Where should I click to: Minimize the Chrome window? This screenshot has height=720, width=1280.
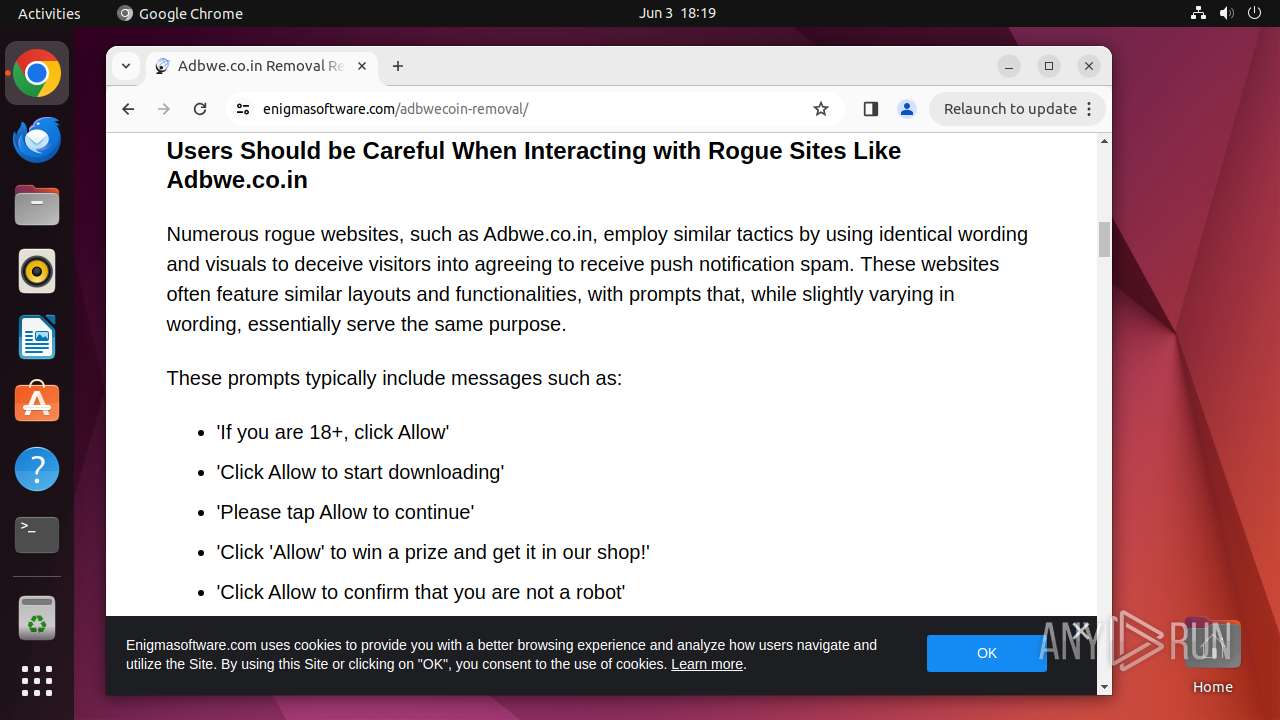[x=1009, y=66]
